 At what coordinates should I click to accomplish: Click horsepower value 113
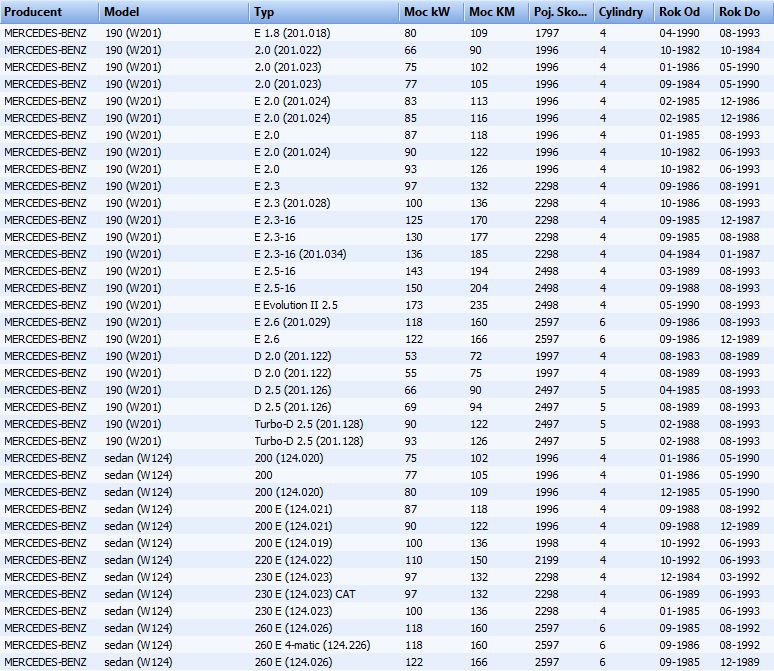[479, 101]
